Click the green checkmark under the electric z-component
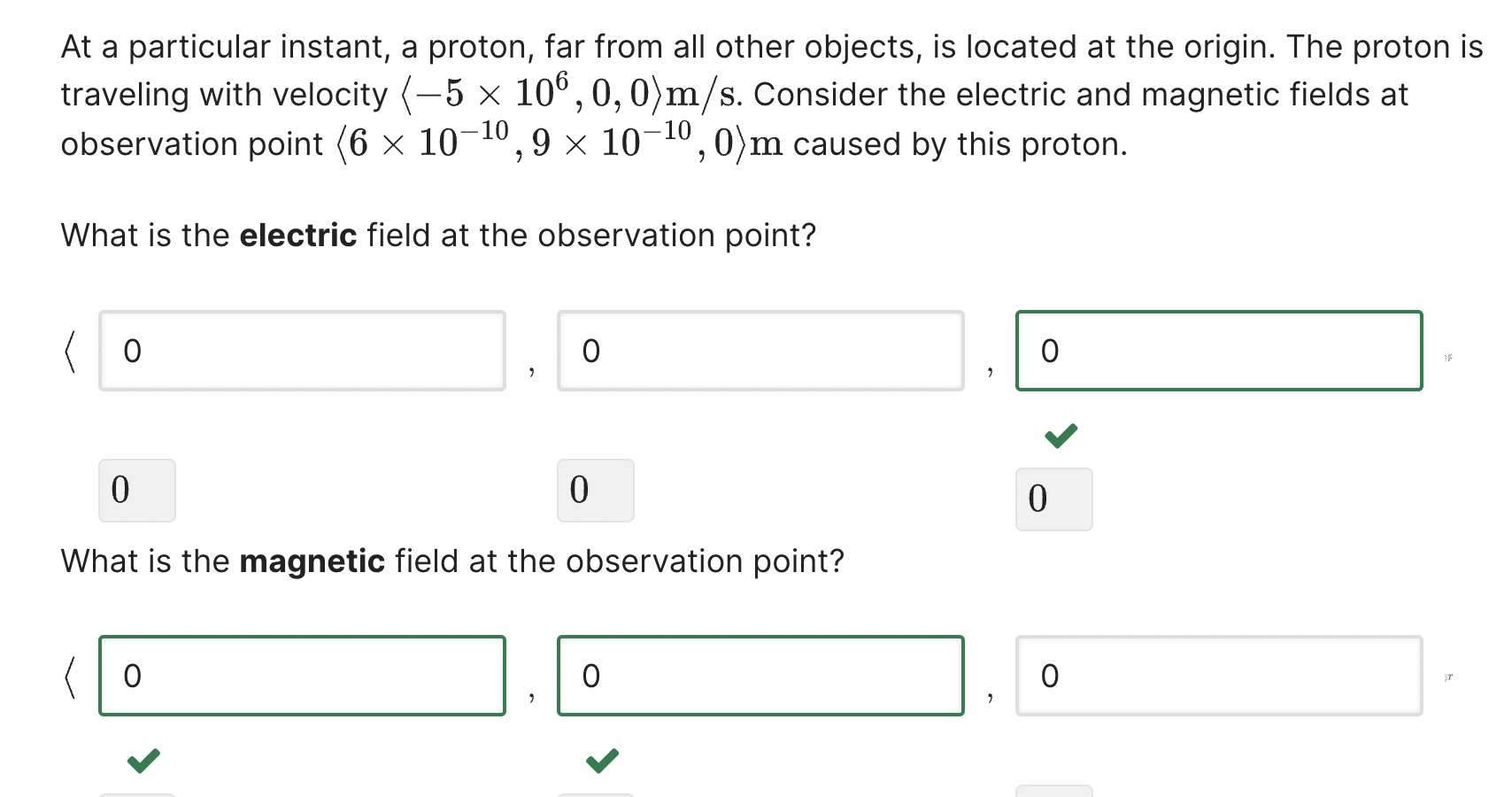The image size is (1512, 797). tap(1060, 435)
